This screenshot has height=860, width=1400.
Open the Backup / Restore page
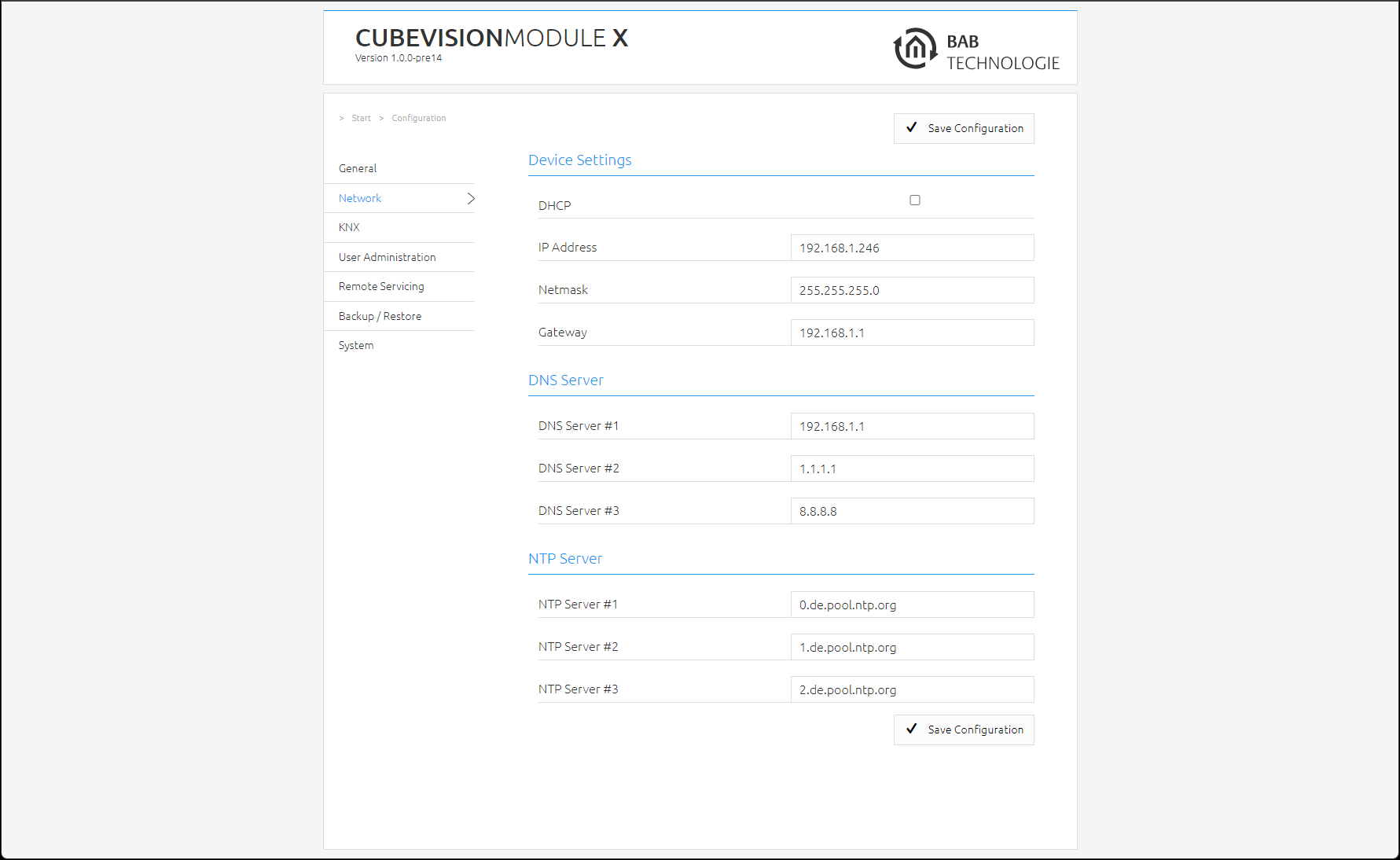[380, 316]
